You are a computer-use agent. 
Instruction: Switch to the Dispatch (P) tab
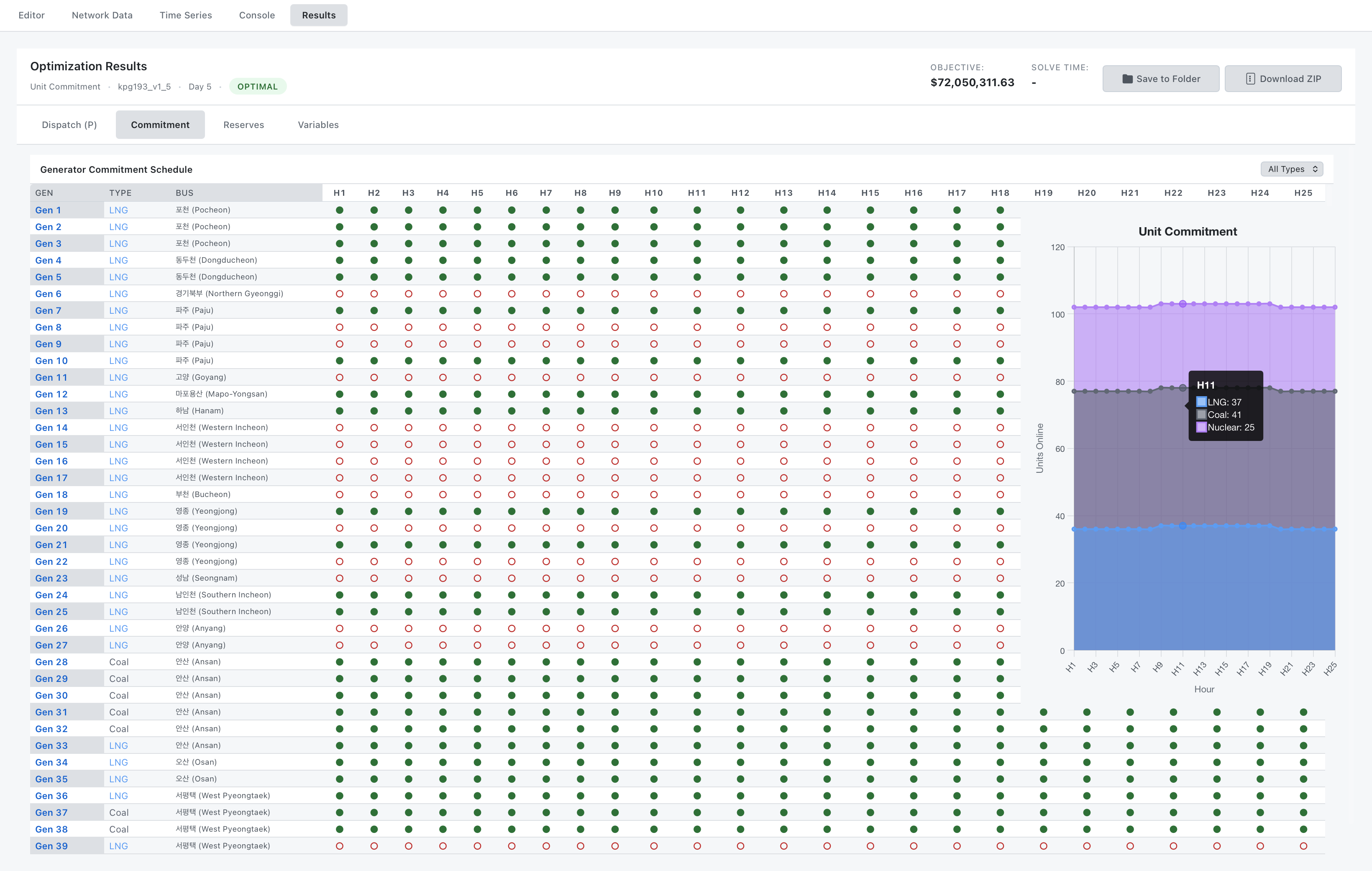(68, 124)
